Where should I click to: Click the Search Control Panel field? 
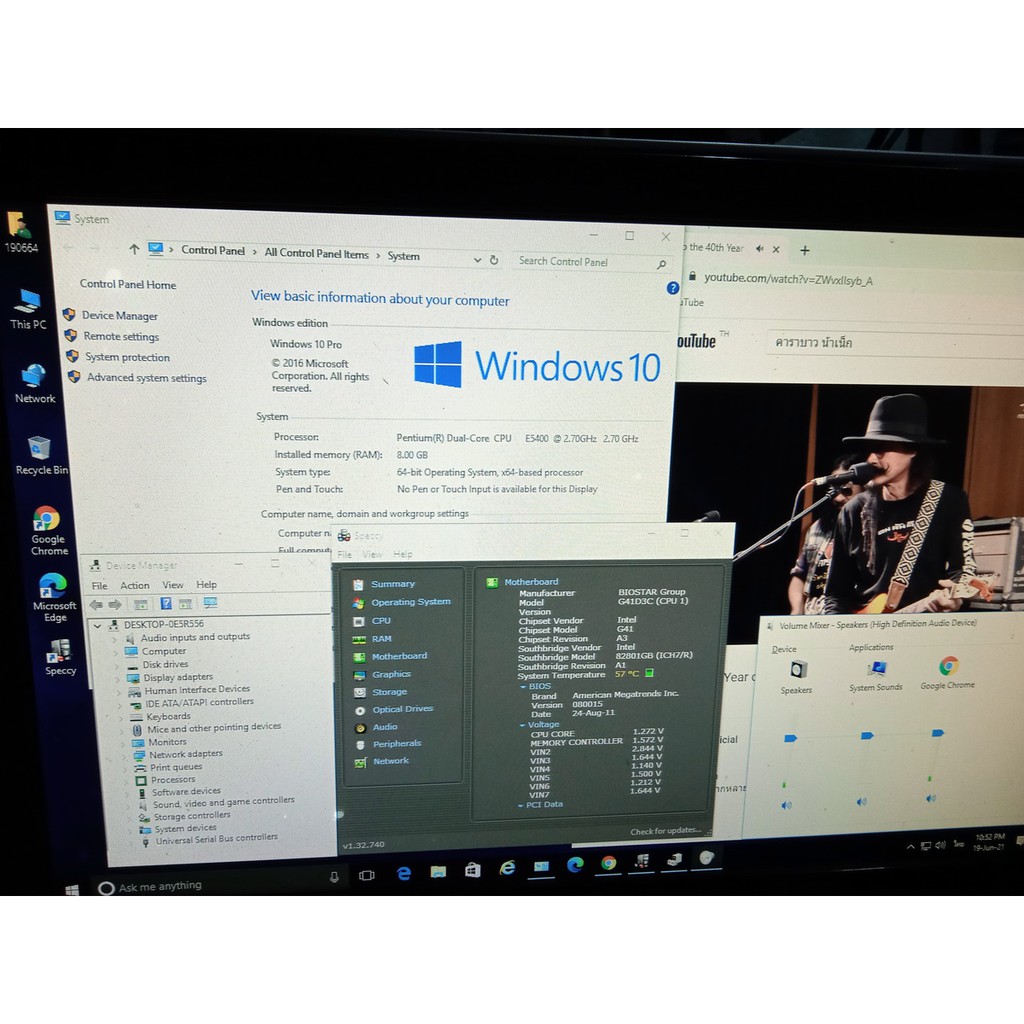pyautogui.click(x=584, y=262)
